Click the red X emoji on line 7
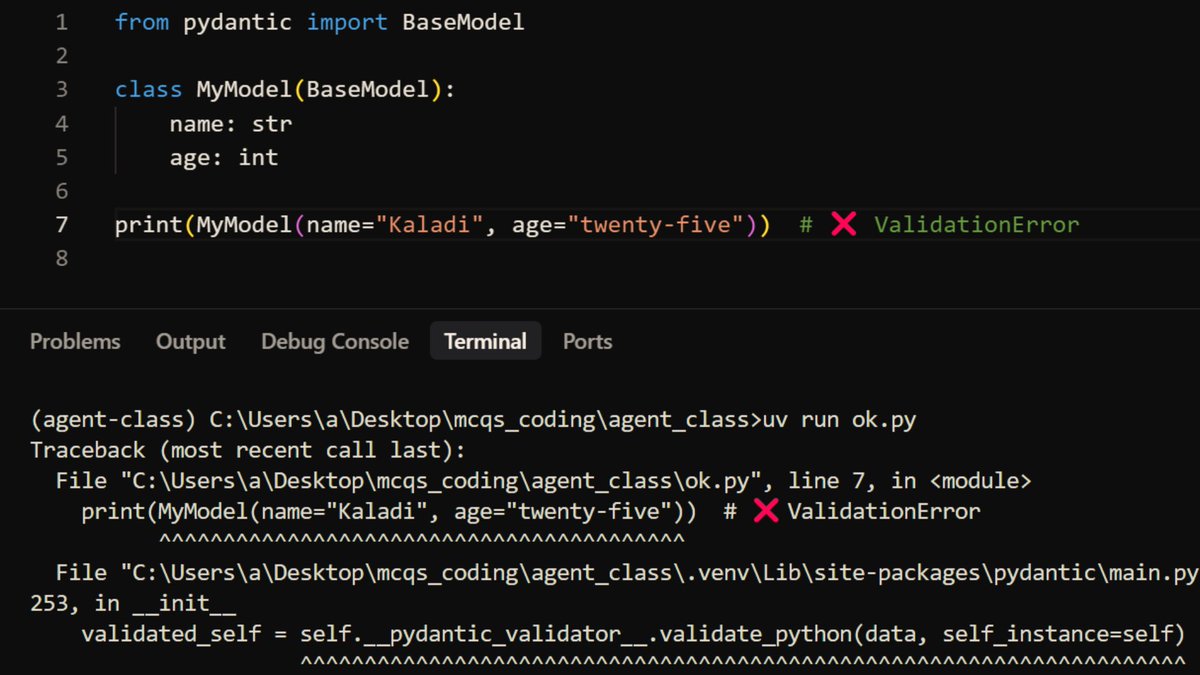 (x=845, y=224)
